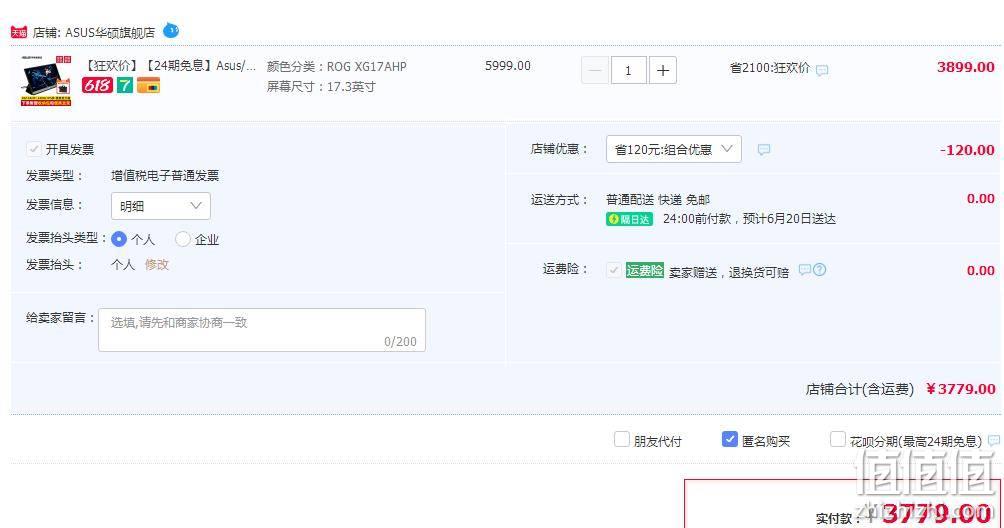Click the seller message text box
The height and width of the screenshot is (528, 1004).
(262, 330)
